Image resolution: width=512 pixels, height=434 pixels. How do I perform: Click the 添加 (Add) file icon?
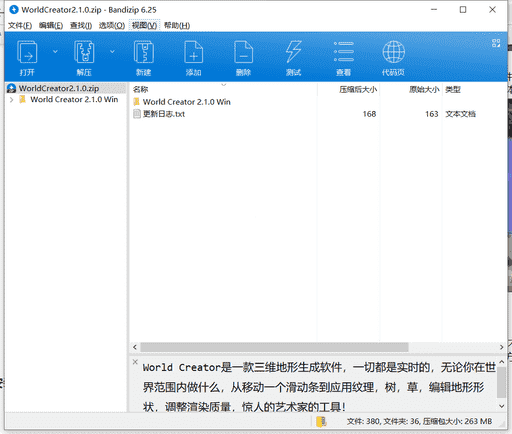(x=194, y=52)
